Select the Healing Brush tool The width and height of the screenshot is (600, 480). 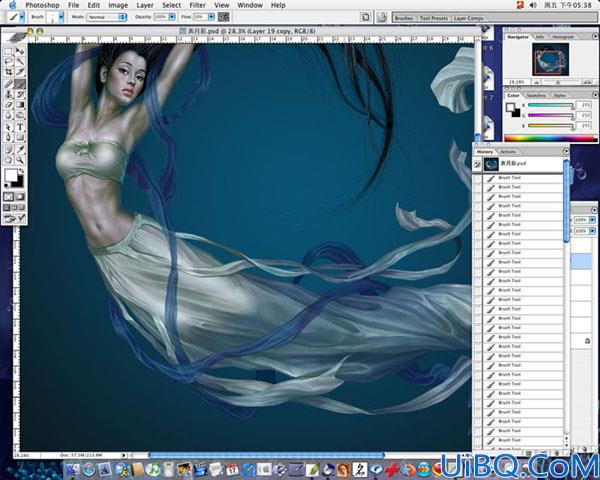coord(8,84)
